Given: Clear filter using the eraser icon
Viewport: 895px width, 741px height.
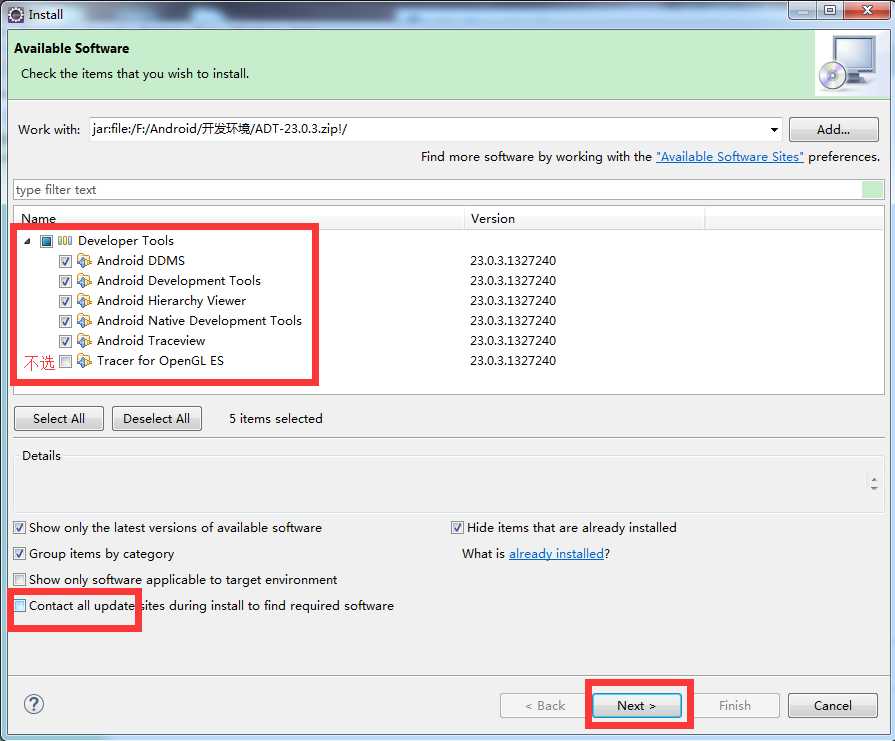Looking at the screenshot, I should 872,190.
